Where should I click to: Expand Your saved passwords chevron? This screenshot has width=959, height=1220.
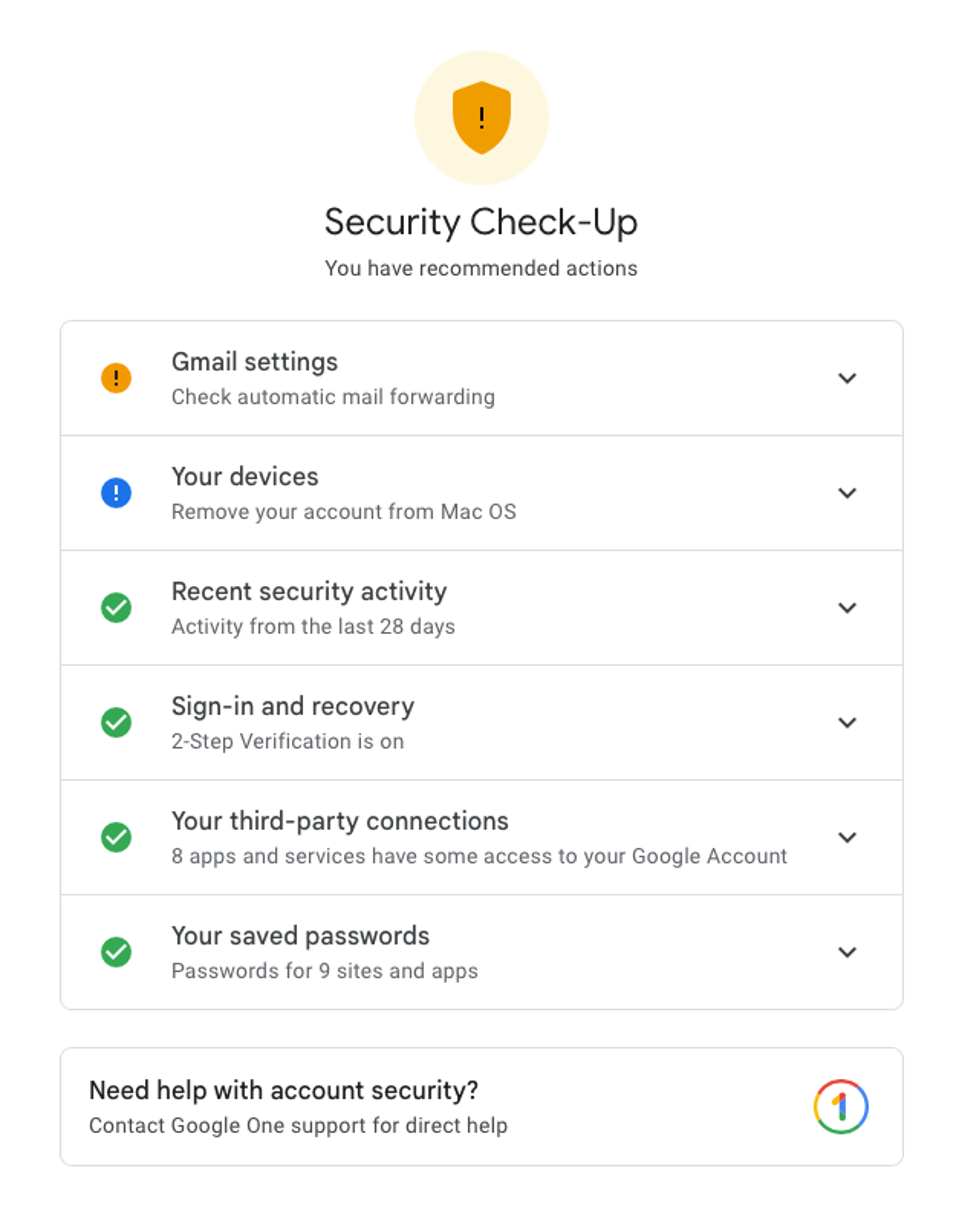[x=847, y=952]
